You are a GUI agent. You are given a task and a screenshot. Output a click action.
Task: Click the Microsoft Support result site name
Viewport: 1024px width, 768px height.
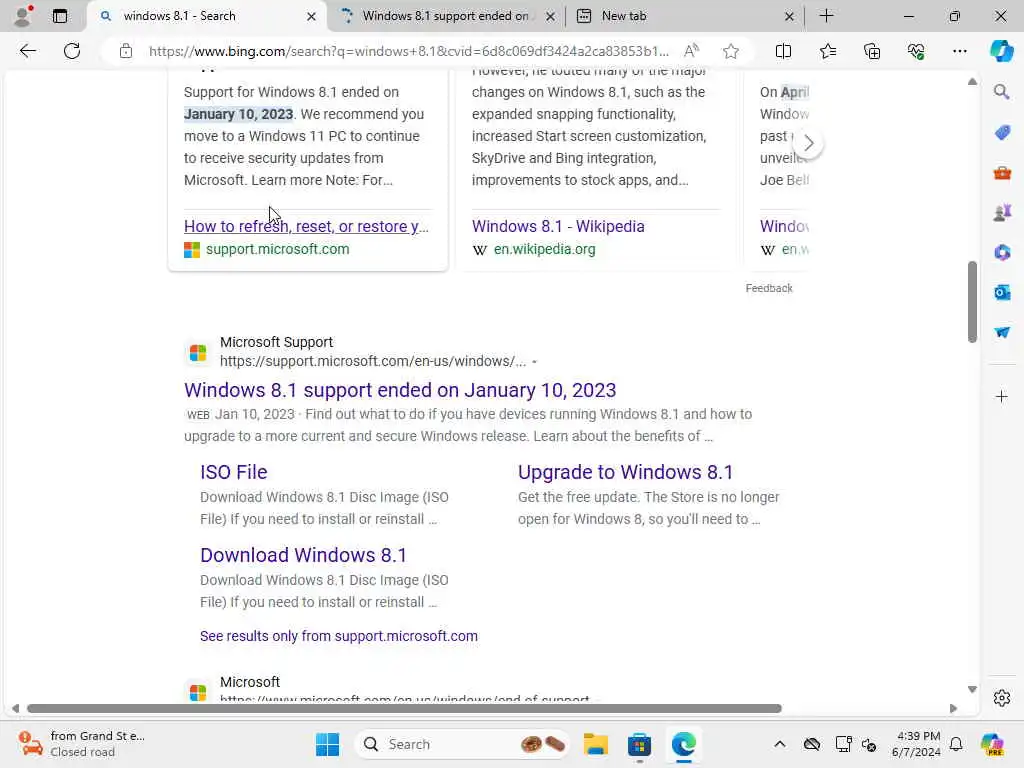276,342
